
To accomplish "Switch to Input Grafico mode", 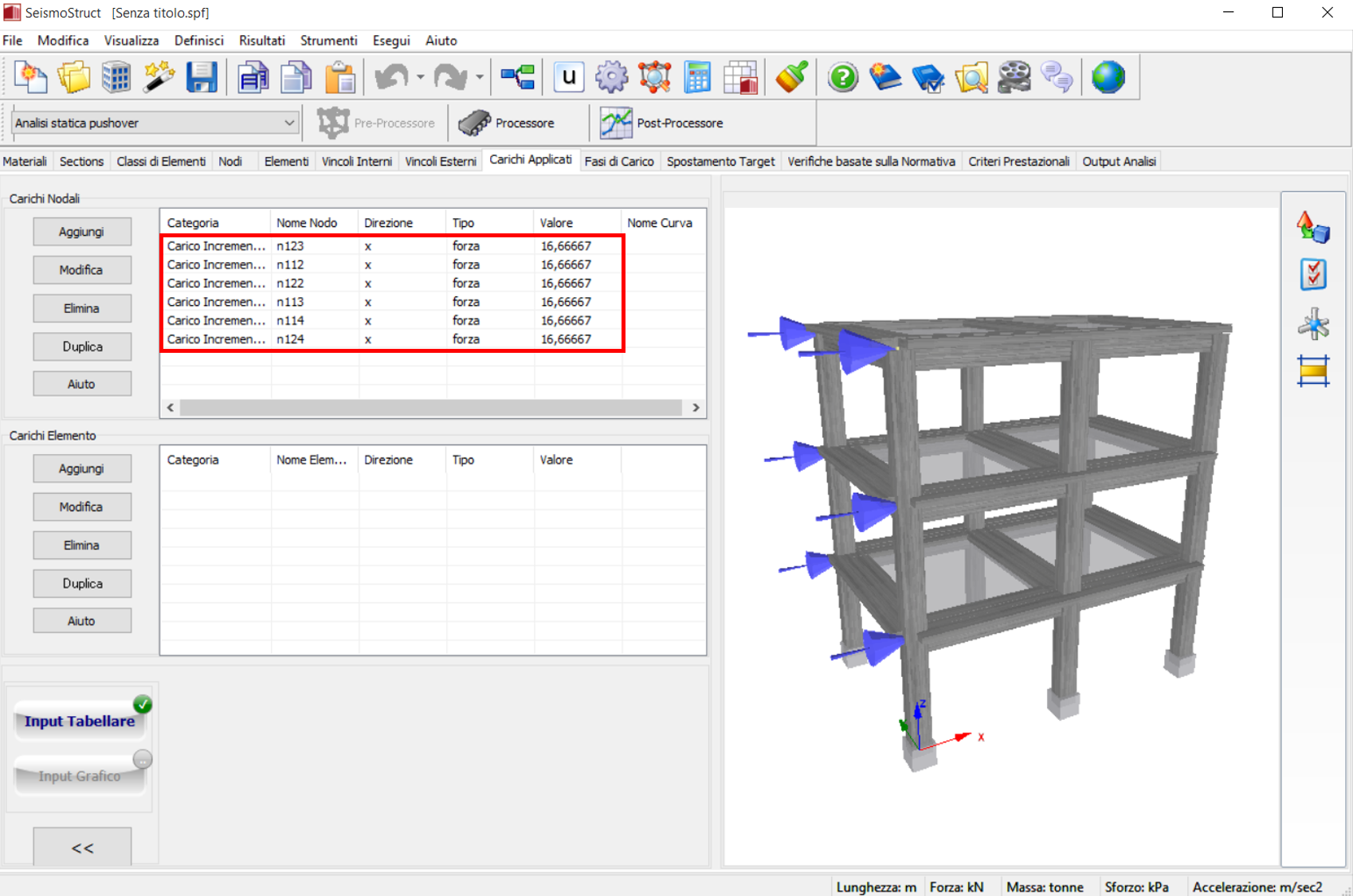I will tap(80, 775).
